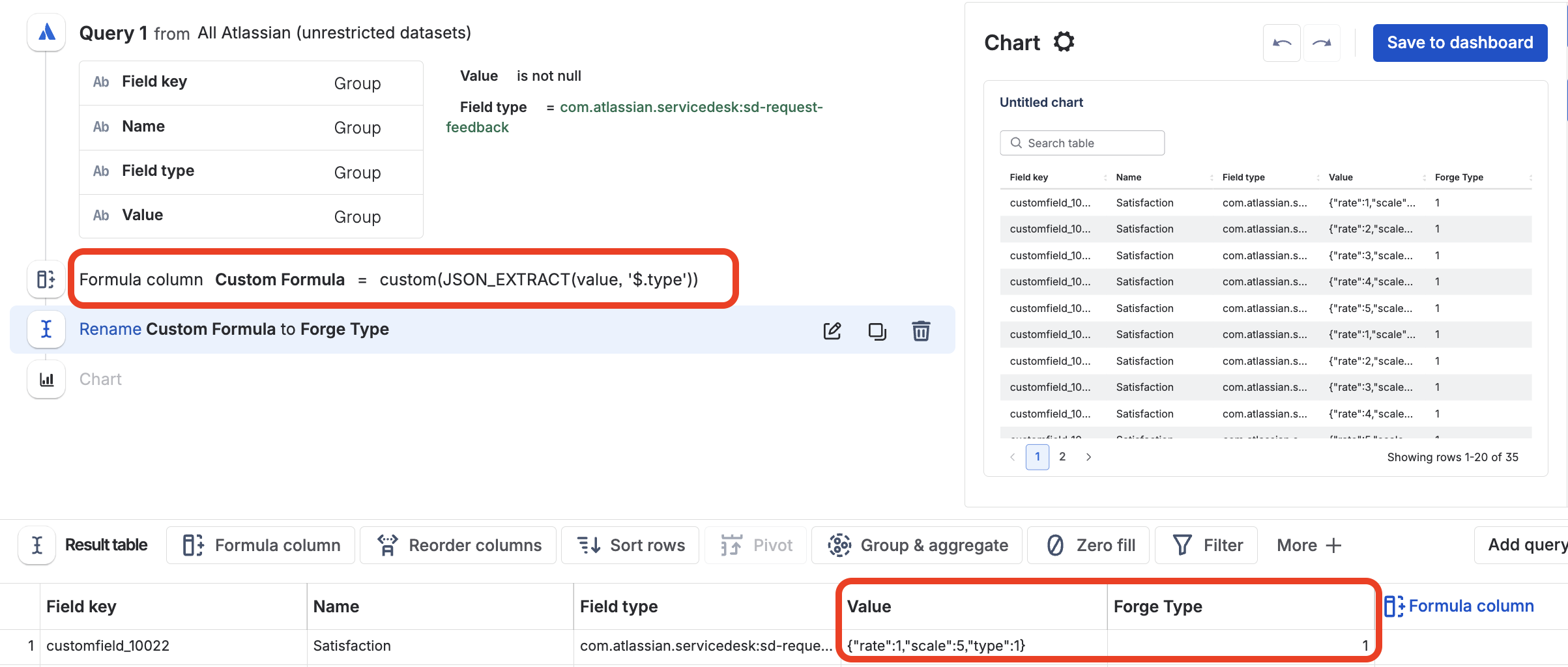Save to dashboard
The height and width of the screenshot is (667, 1568).
point(1460,43)
